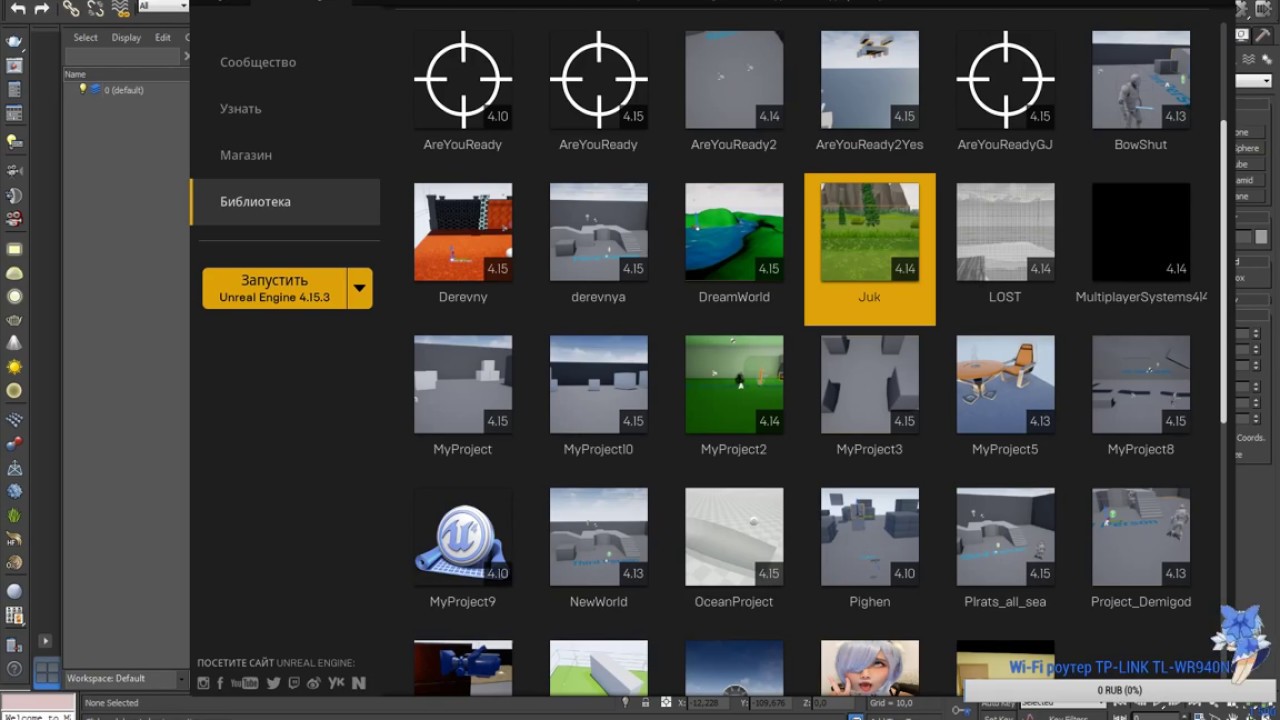The image size is (1280, 720).
Task: Click the red-blue spheres icon in left toolbar
Action: pyautogui.click(x=14, y=444)
